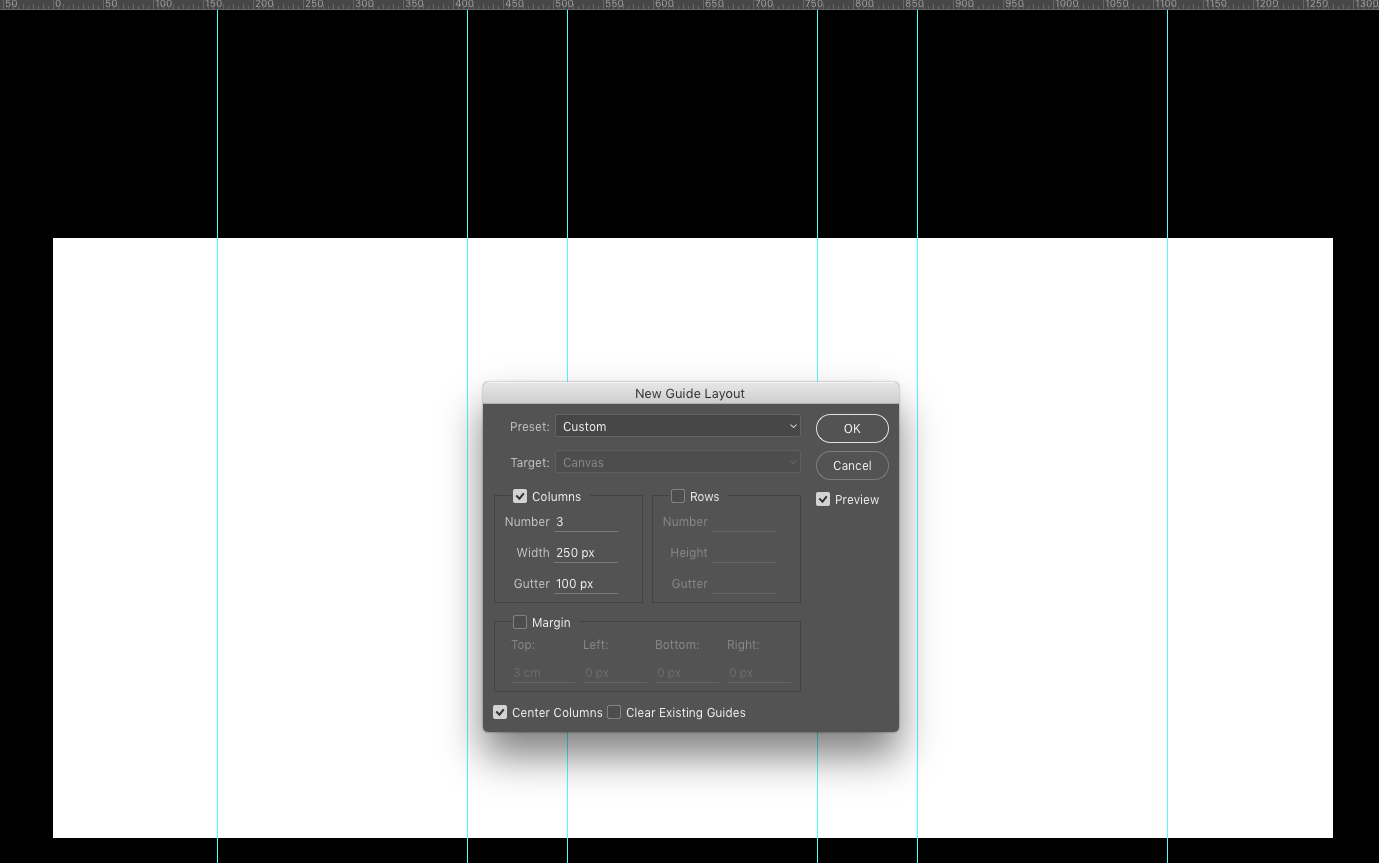Click the Gutter field under Rows

pyautogui.click(x=744, y=583)
